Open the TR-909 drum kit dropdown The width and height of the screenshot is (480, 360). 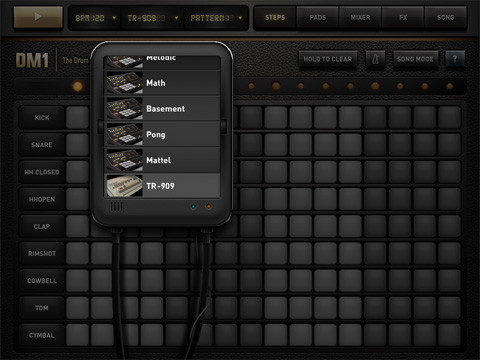153,18
